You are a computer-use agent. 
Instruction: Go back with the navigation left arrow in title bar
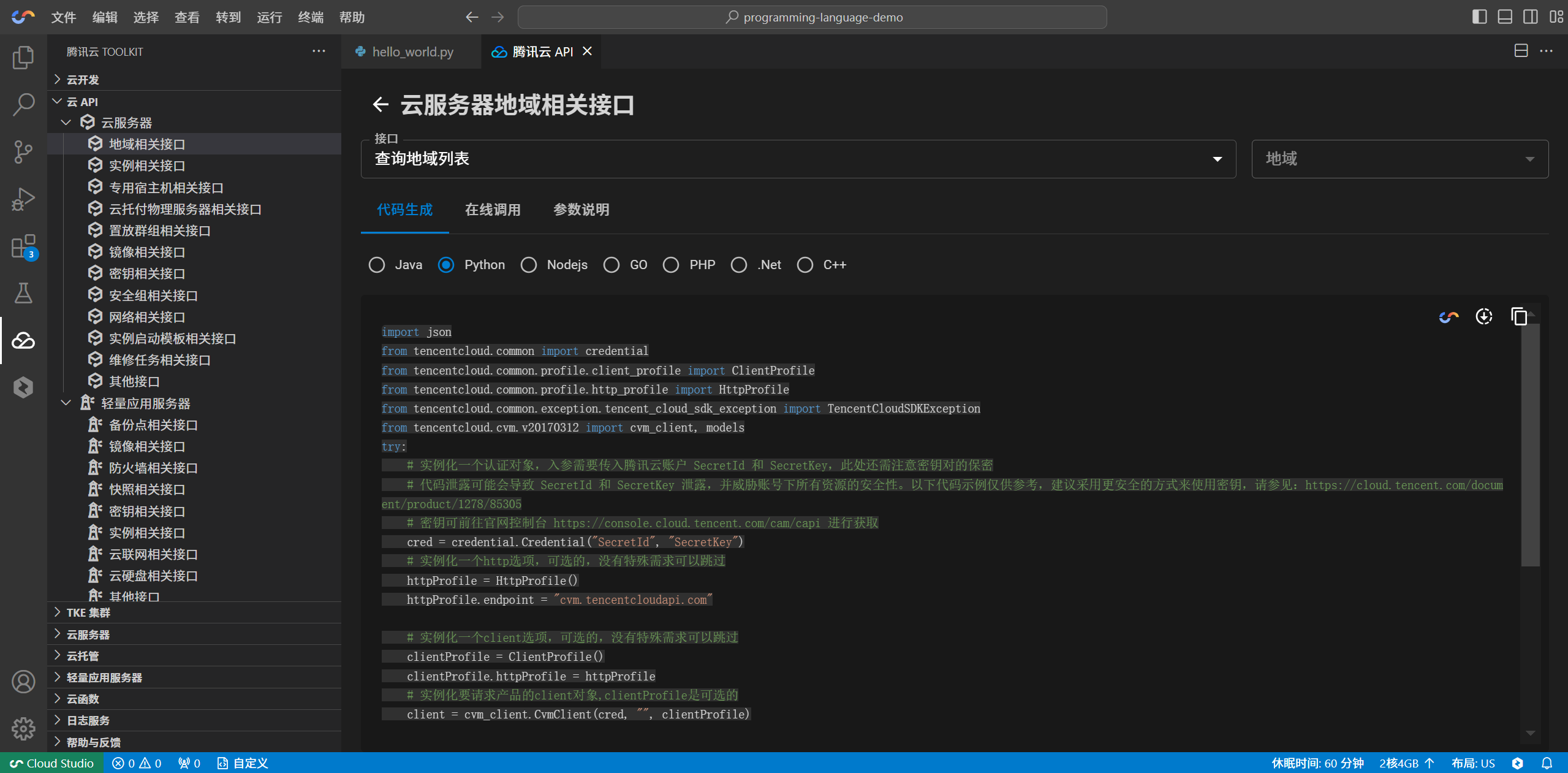[x=471, y=17]
